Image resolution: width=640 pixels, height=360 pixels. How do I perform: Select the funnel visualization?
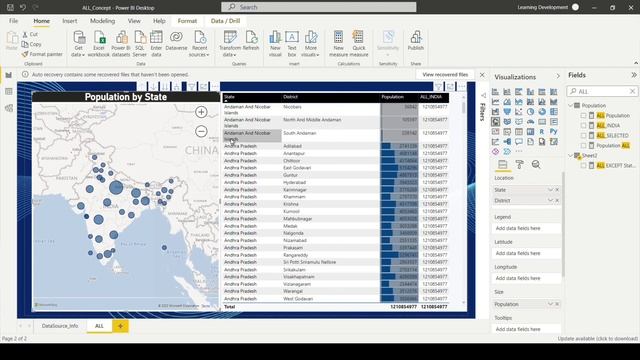click(507, 111)
